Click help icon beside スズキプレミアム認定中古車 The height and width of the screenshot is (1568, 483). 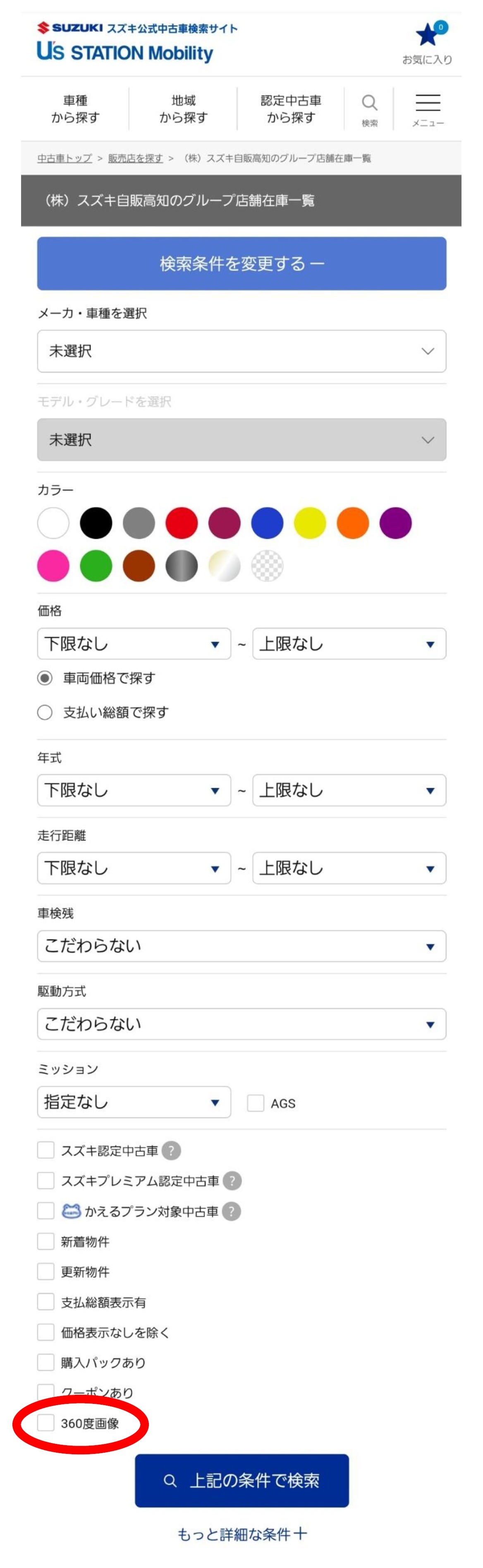(232, 1181)
